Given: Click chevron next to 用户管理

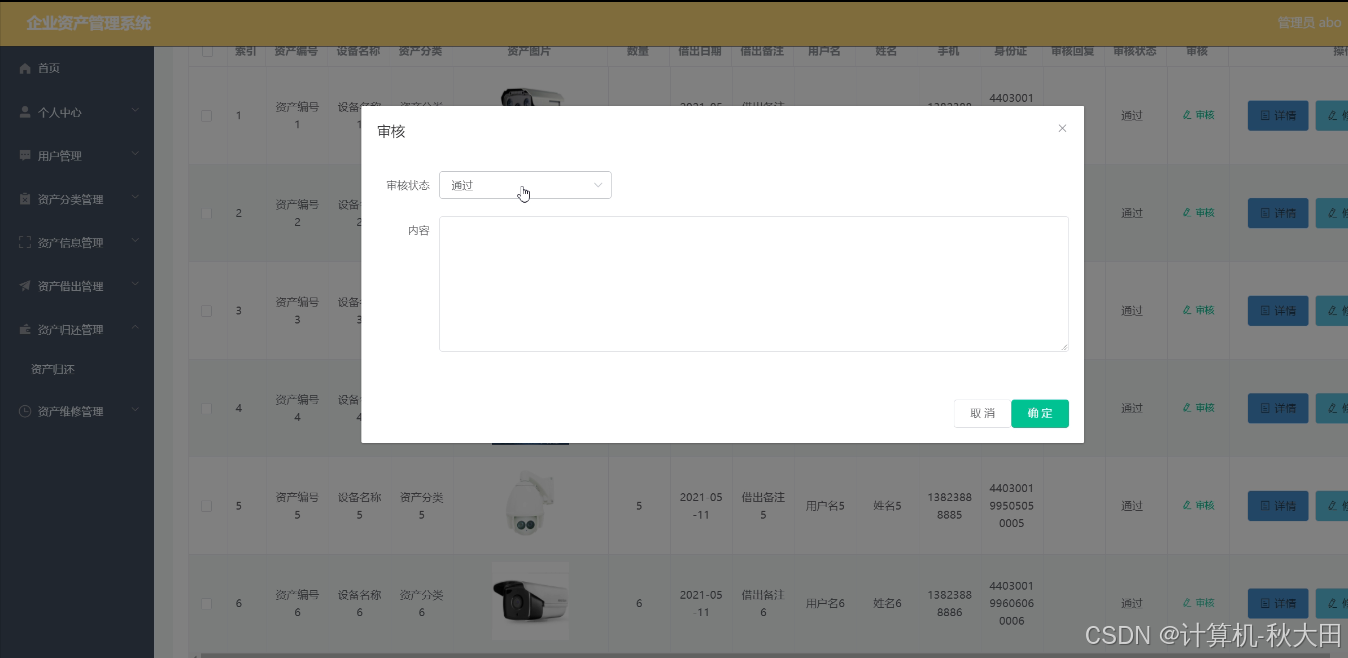Looking at the screenshot, I should click(135, 155).
